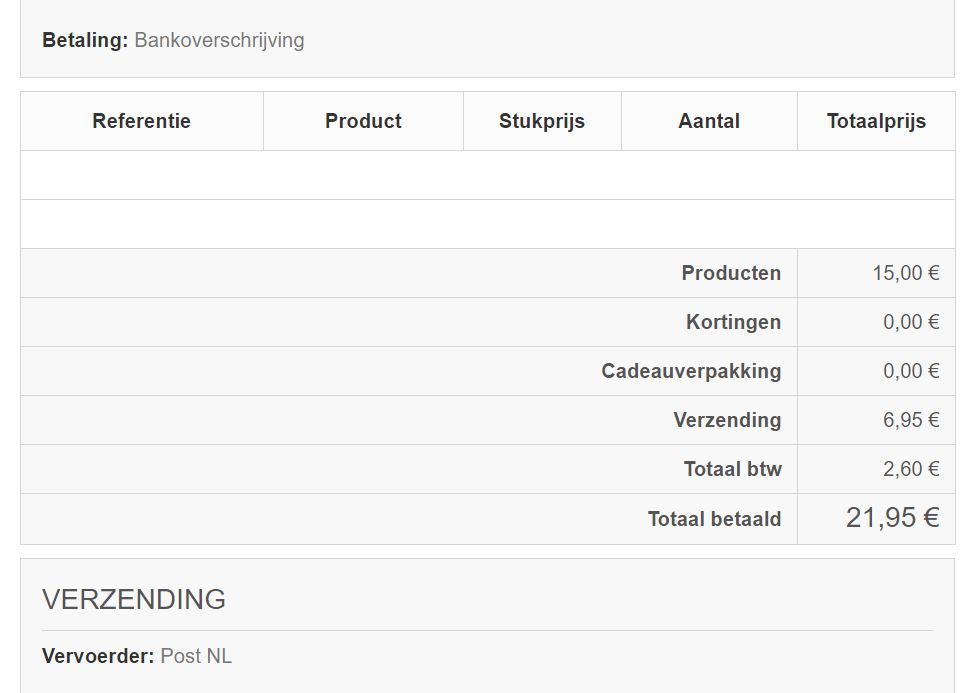Viewport: 977px width, 693px height.
Task: Click the 15,00 € products amount
Action: (905, 273)
